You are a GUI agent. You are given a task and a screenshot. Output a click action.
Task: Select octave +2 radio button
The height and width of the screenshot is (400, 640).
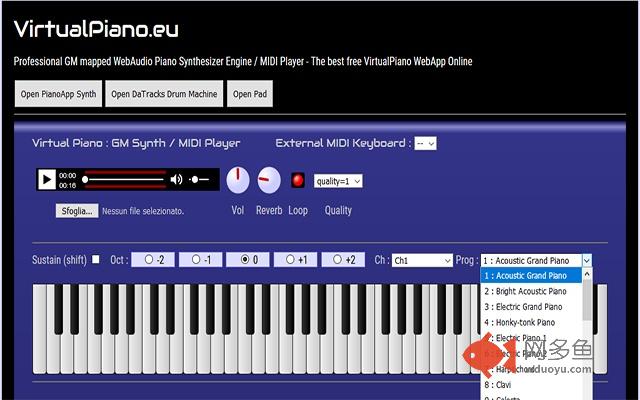tap(337, 259)
